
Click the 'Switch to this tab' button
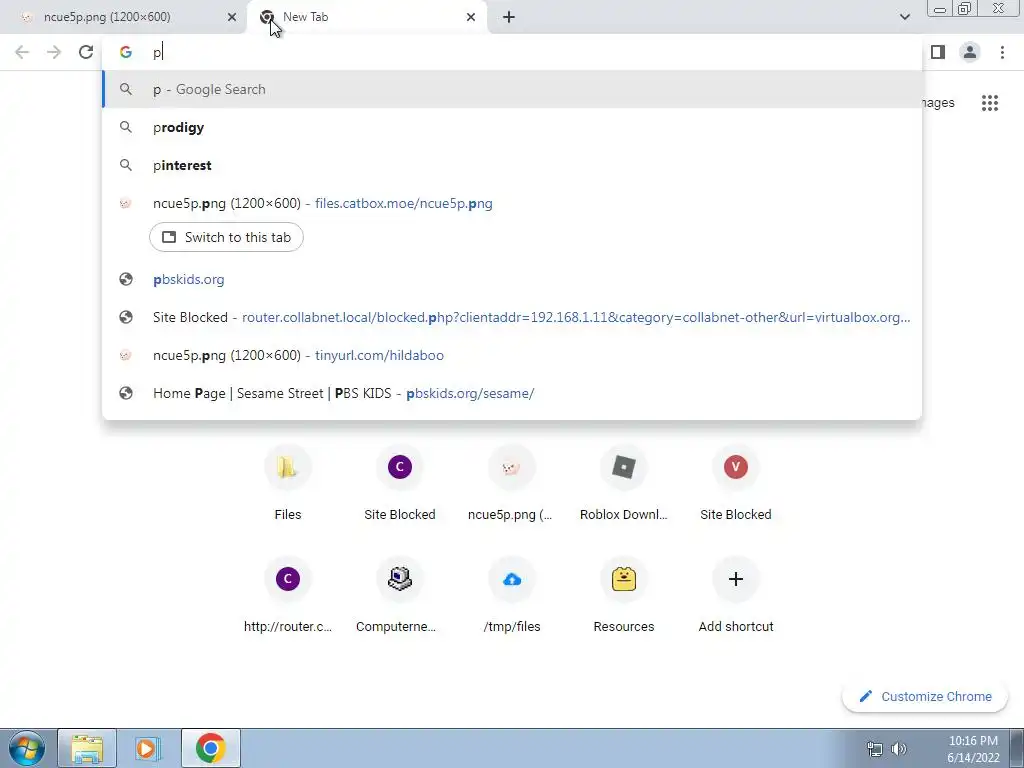tap(226, 237)
